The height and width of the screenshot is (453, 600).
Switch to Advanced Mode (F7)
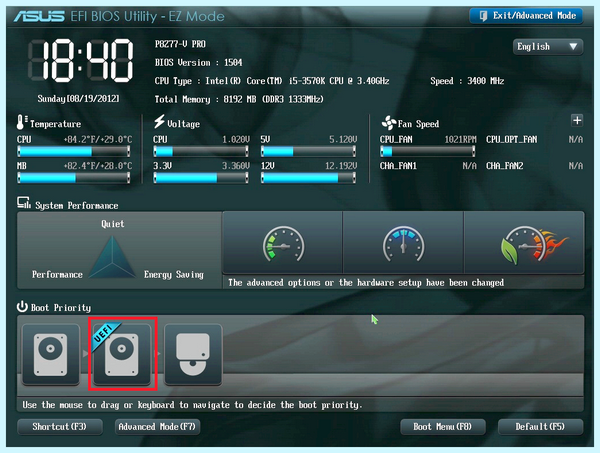[x=157, y=427]
